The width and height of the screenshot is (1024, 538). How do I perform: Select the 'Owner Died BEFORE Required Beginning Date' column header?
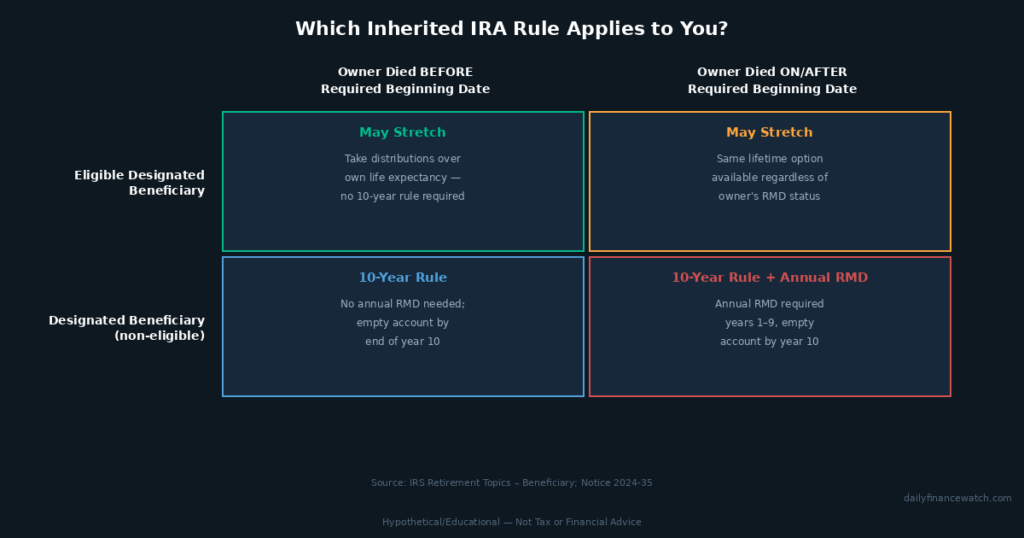coord(405,80)
